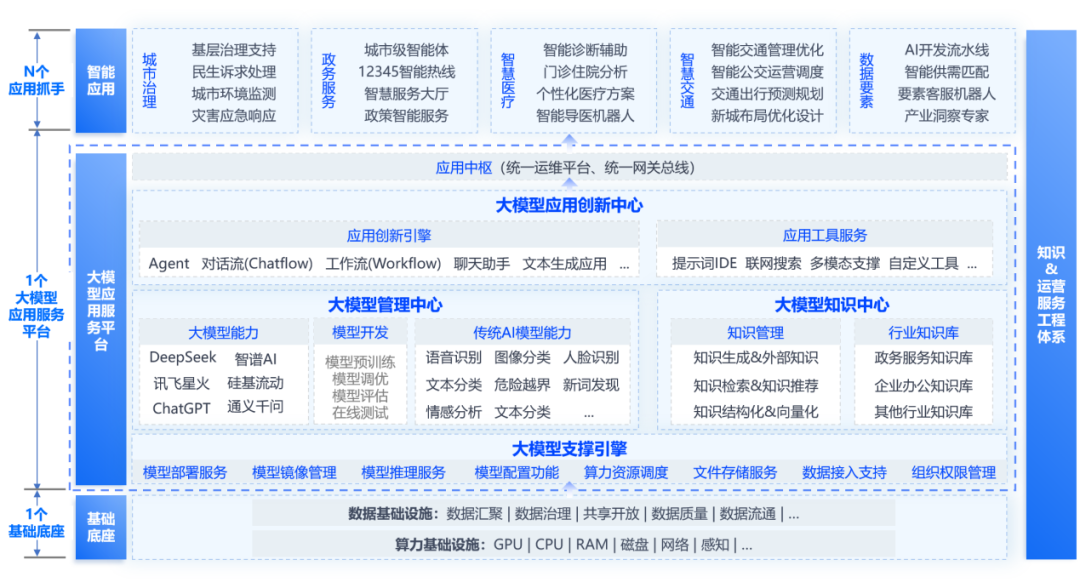The width and height of the screenshot is (1080, 588).
Task: Click 12345智能热线 under 政务服务
Action: pos(406,72)
